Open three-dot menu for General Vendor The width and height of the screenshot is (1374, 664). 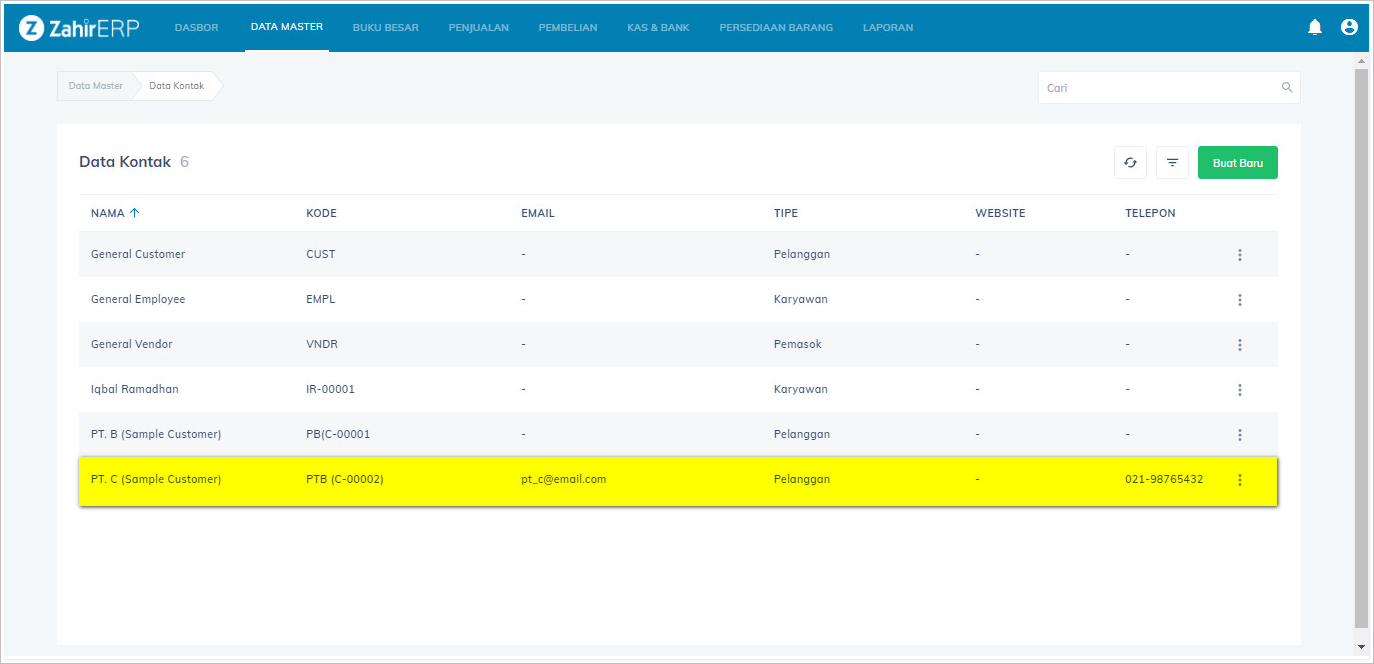pyautogui.click(x=1239, y=345)
